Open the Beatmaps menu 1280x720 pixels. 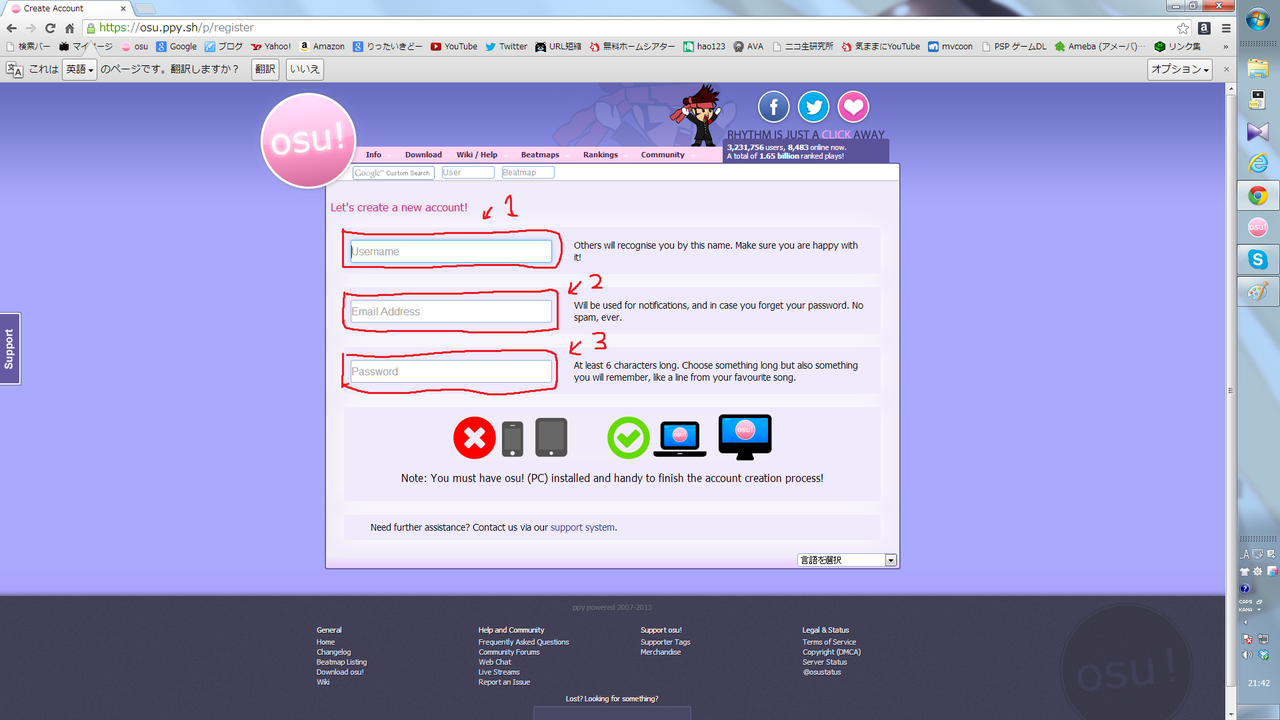540,155
